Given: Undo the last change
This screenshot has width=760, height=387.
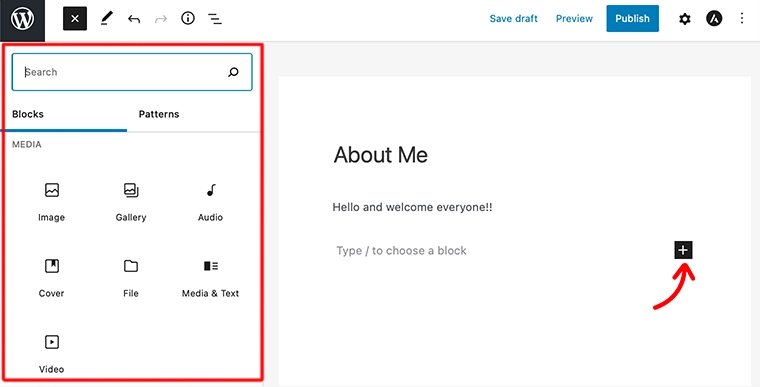Looking at the screenshot, I should [134, 19].
